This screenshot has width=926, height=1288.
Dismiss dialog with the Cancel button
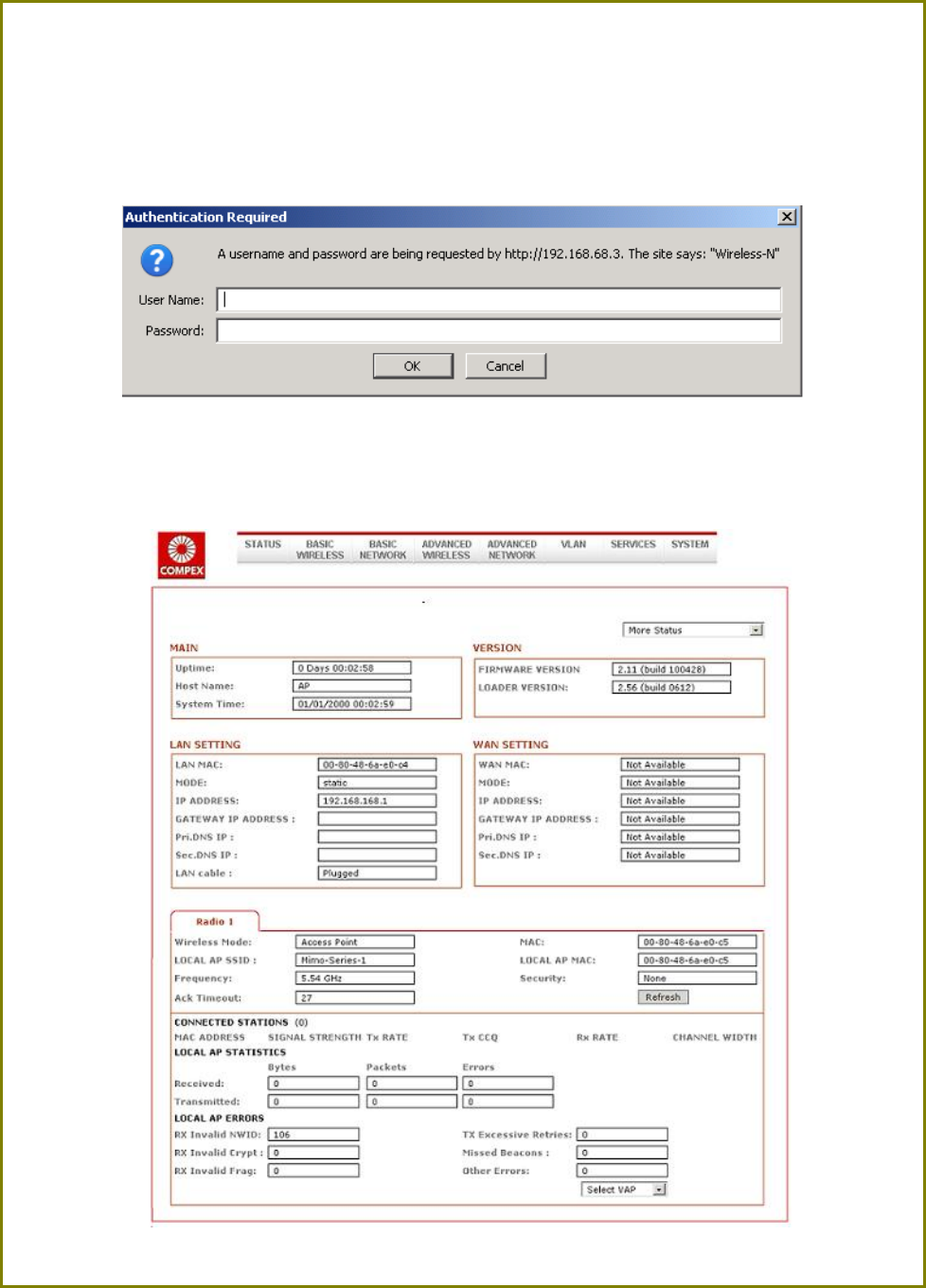click(x=506, y=366)
